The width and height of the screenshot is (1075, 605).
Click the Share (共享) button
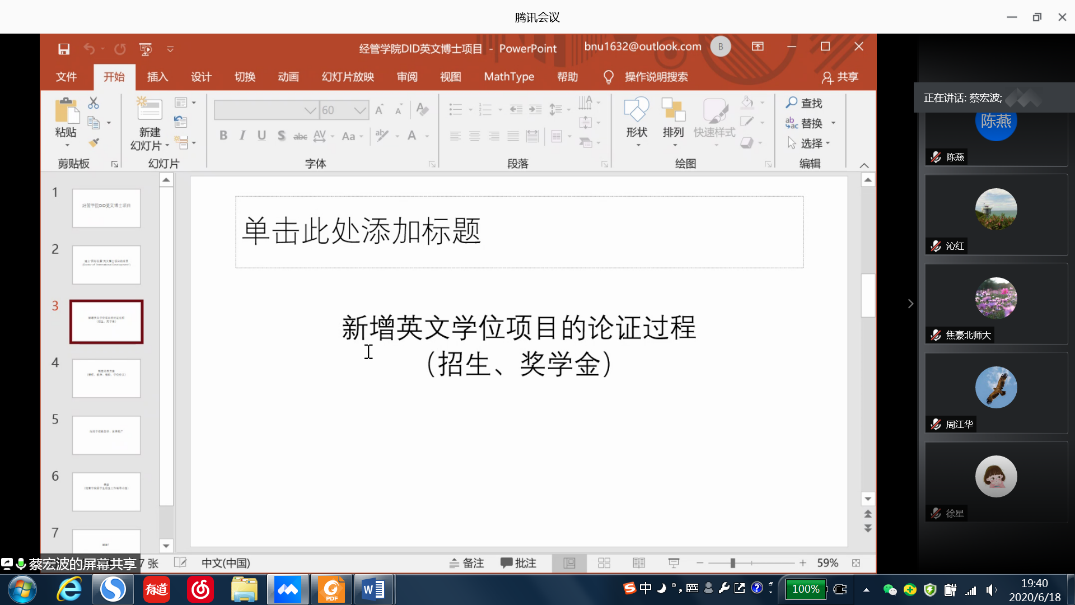click(x=840, y=77)
